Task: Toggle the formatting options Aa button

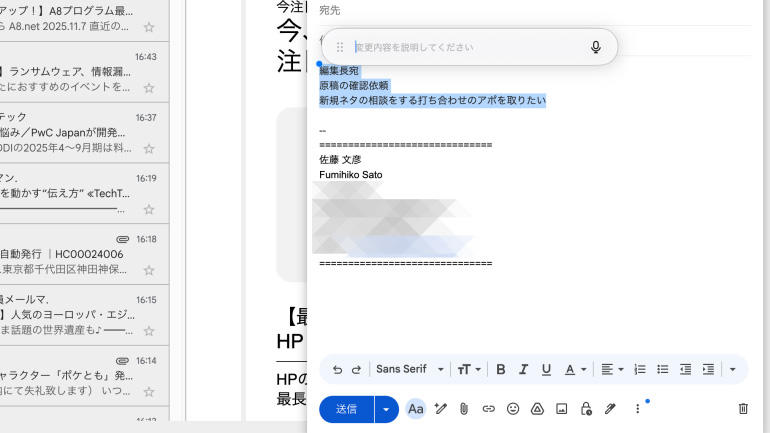Action: coord(415,409)
